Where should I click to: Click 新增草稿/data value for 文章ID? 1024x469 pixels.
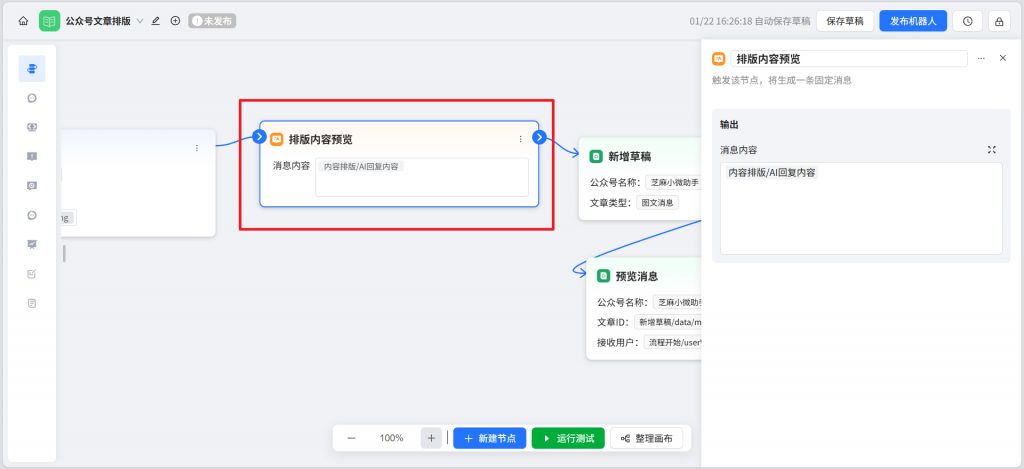click(x=667, y=322)
